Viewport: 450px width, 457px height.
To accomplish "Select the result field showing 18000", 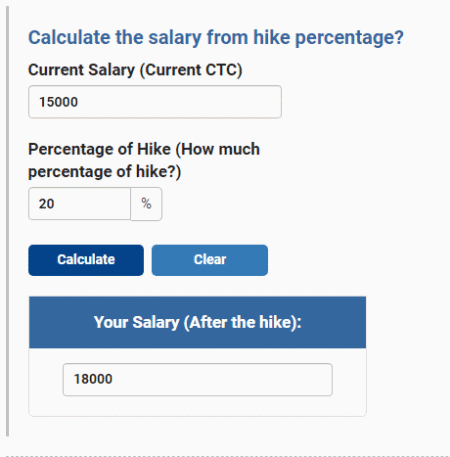I will (x=198, y=379).
